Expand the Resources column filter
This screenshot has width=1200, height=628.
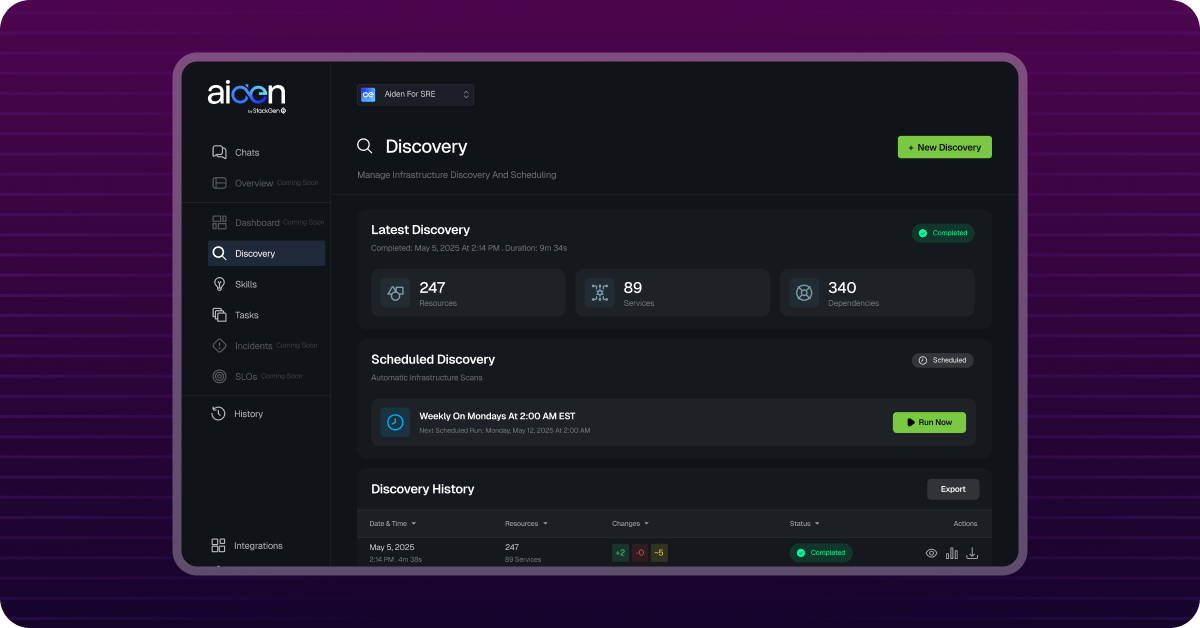click(545, 524)
